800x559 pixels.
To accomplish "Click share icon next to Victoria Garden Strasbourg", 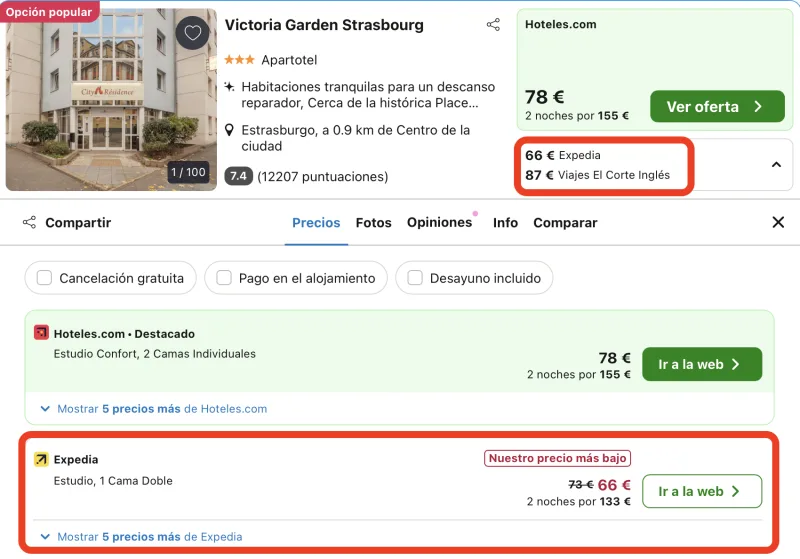I will pyautogui.click(x=493, y=24).
